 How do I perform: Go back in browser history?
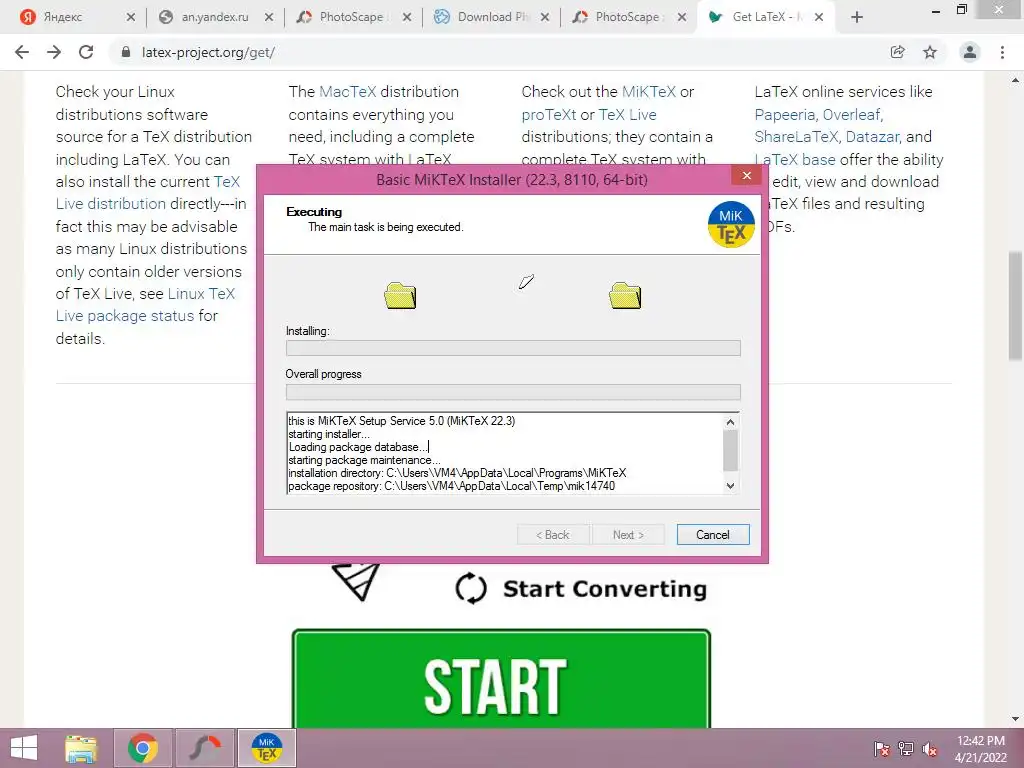tap(22, 52)
